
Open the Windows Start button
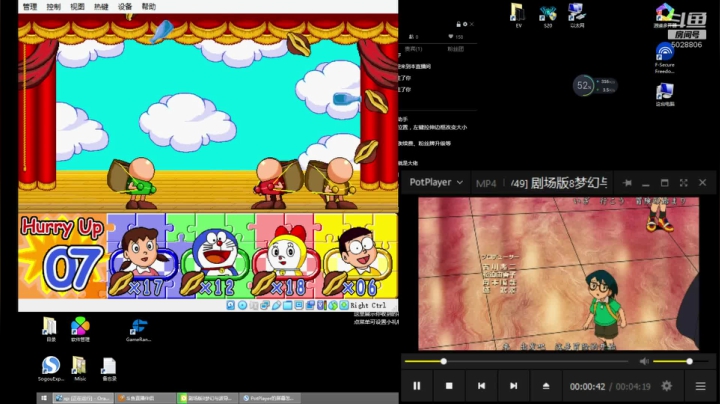44,398
